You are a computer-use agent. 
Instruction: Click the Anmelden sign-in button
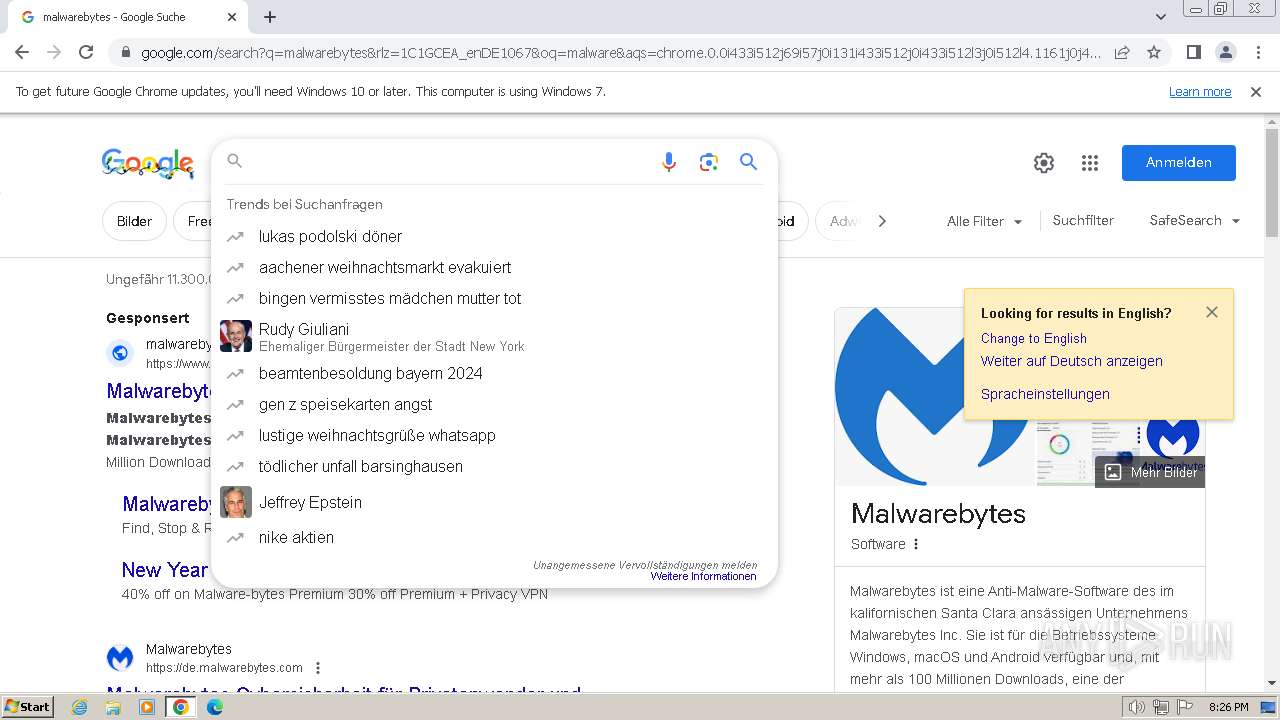tap(1179, 163)
